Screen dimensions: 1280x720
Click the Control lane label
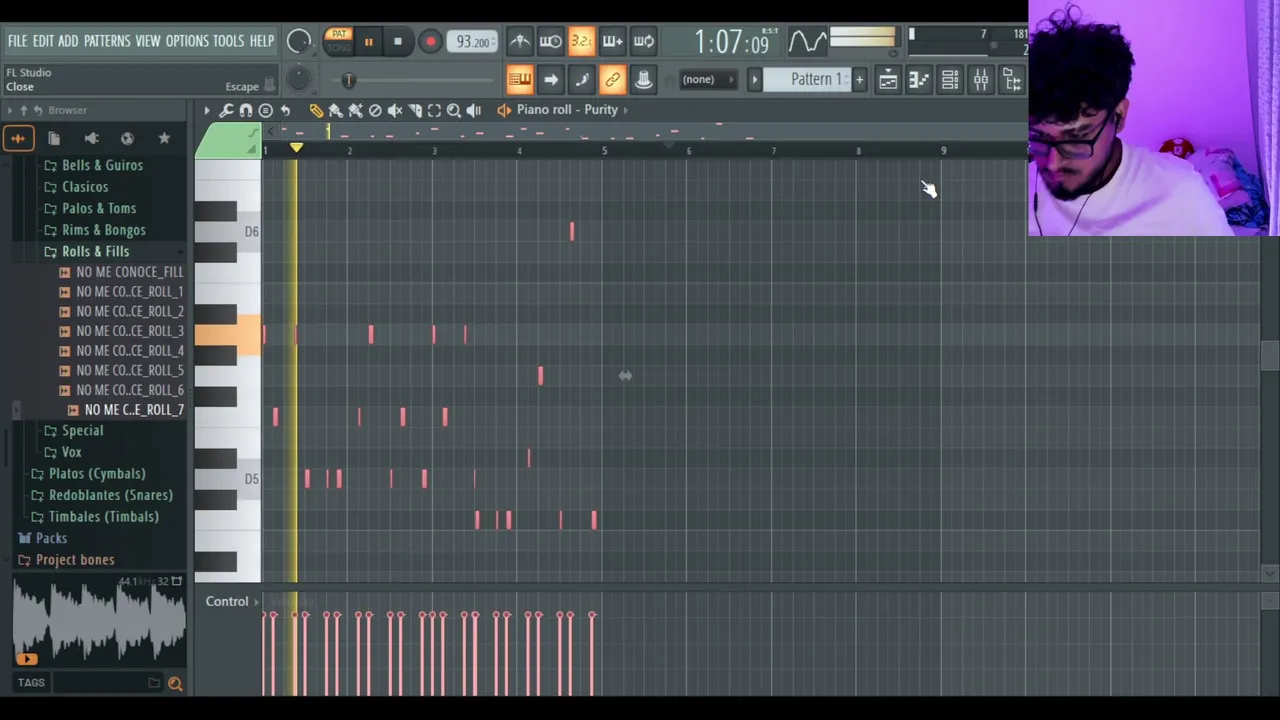click(227, 602)
